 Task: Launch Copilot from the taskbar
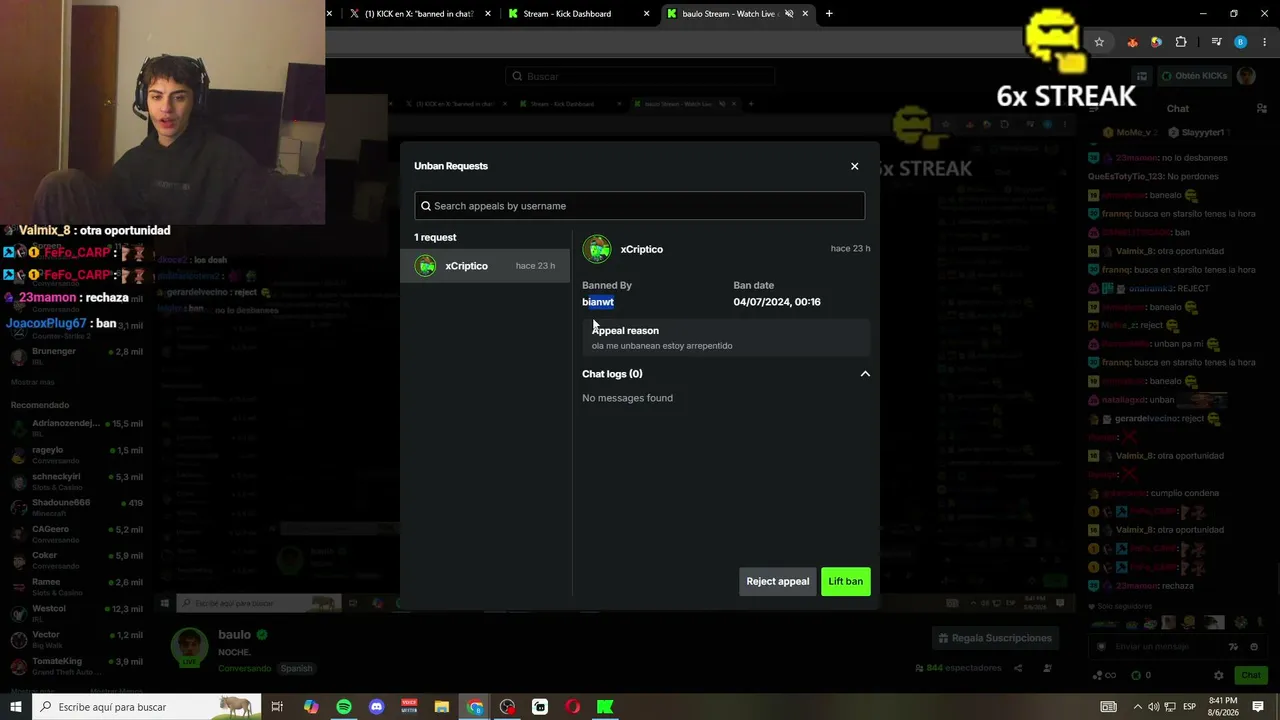311,707
